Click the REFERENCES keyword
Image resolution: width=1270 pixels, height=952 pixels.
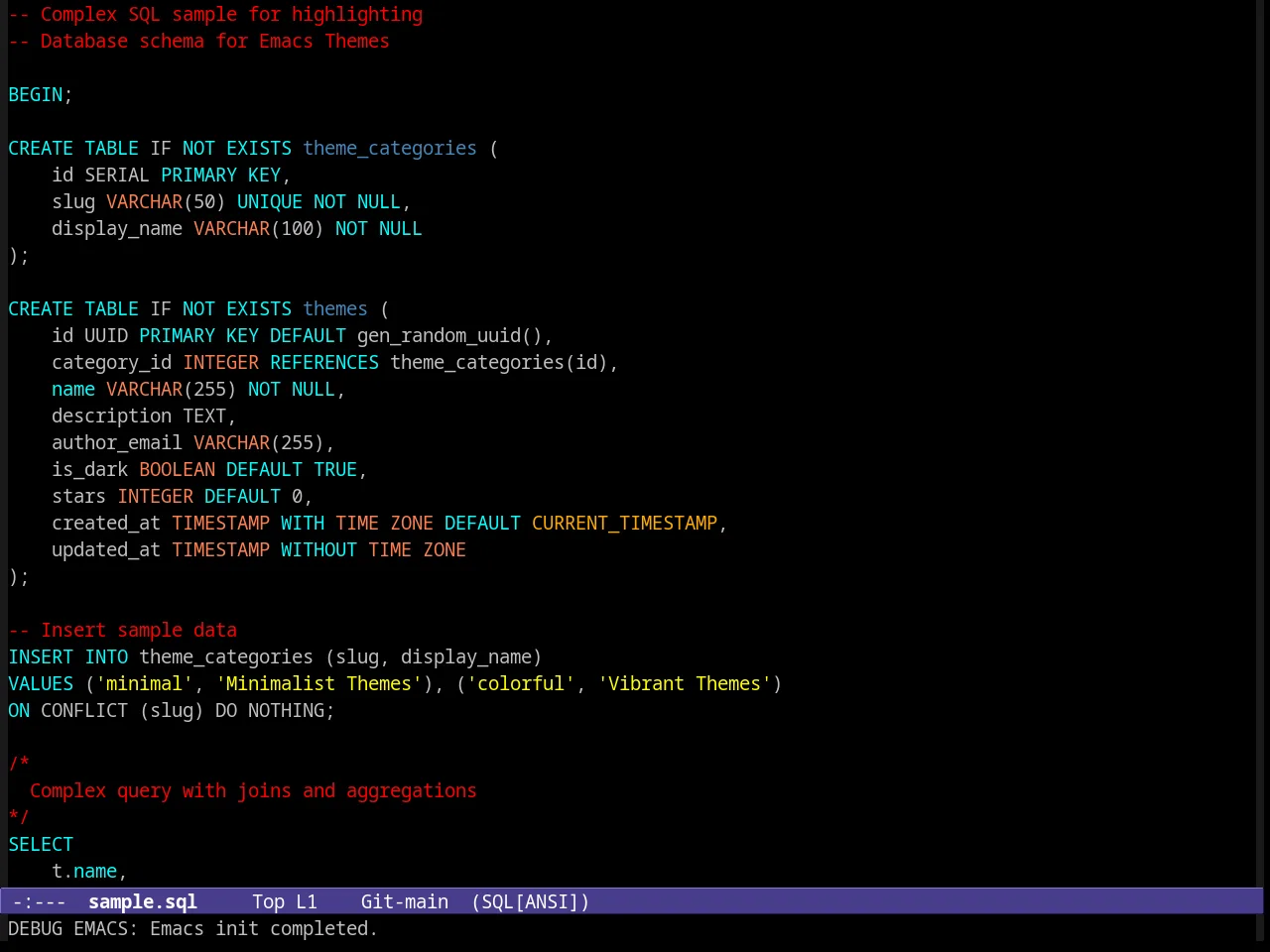pyautogui.click(x=324, y=362)
